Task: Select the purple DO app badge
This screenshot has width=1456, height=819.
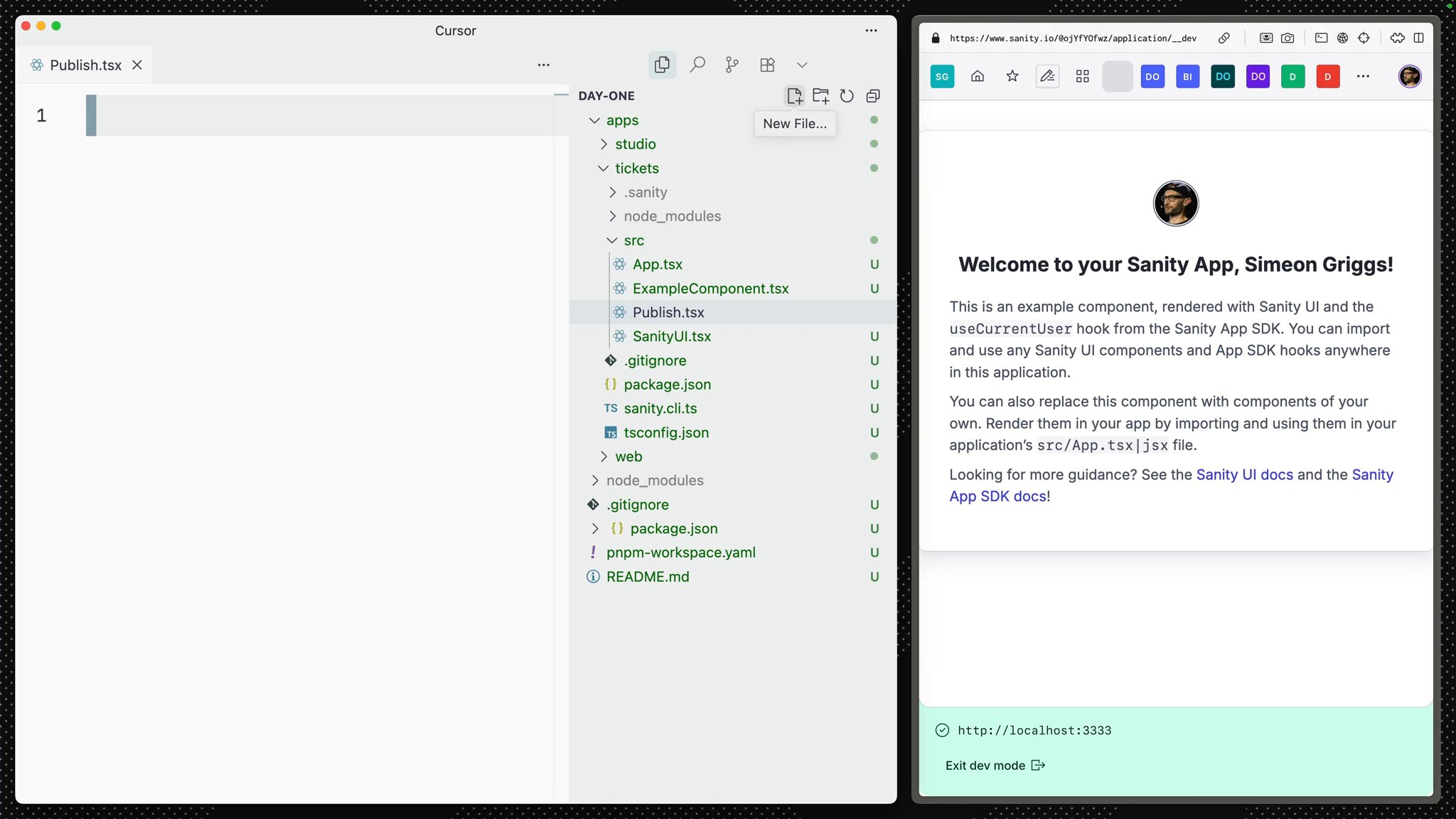Action: (1258, 76)
